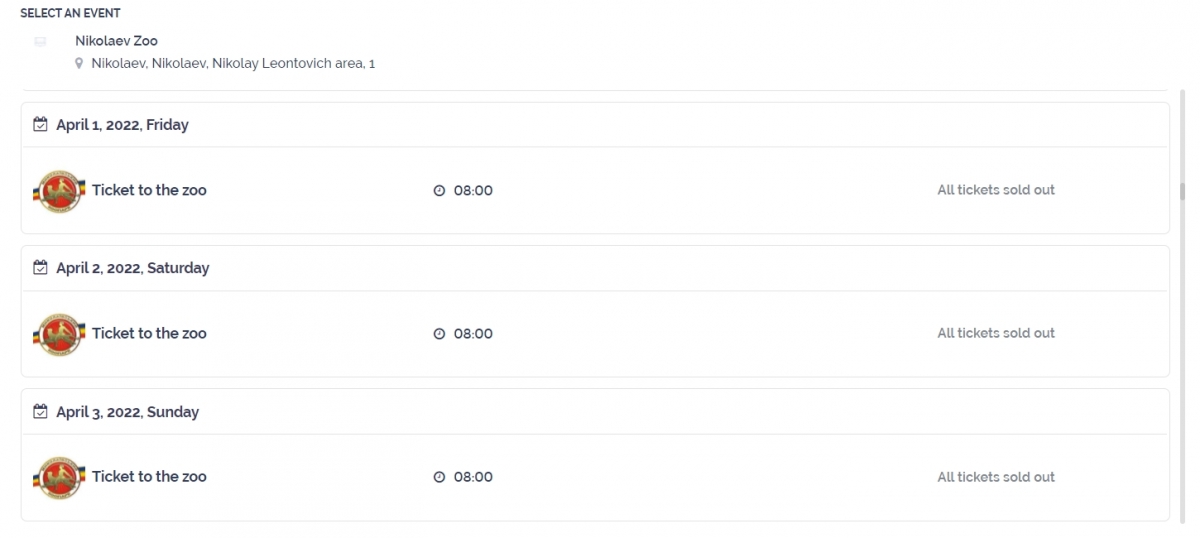The width and height of the screenshot is (1200, 538).
Task: Select the Nikolaev Zoo venue name
Action: pos(116,41)
